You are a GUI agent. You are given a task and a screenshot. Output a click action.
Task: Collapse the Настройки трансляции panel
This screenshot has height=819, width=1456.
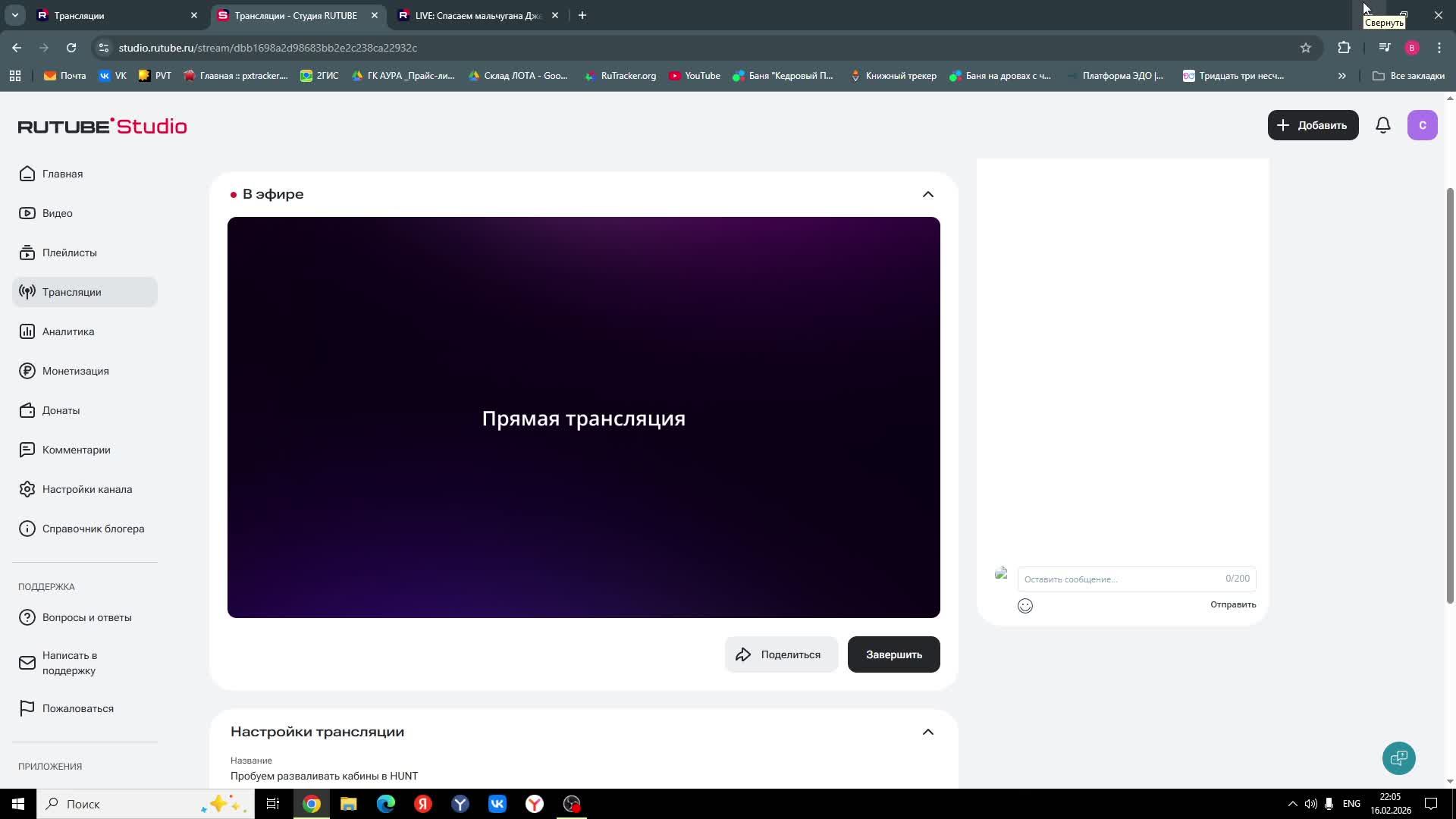927,732
